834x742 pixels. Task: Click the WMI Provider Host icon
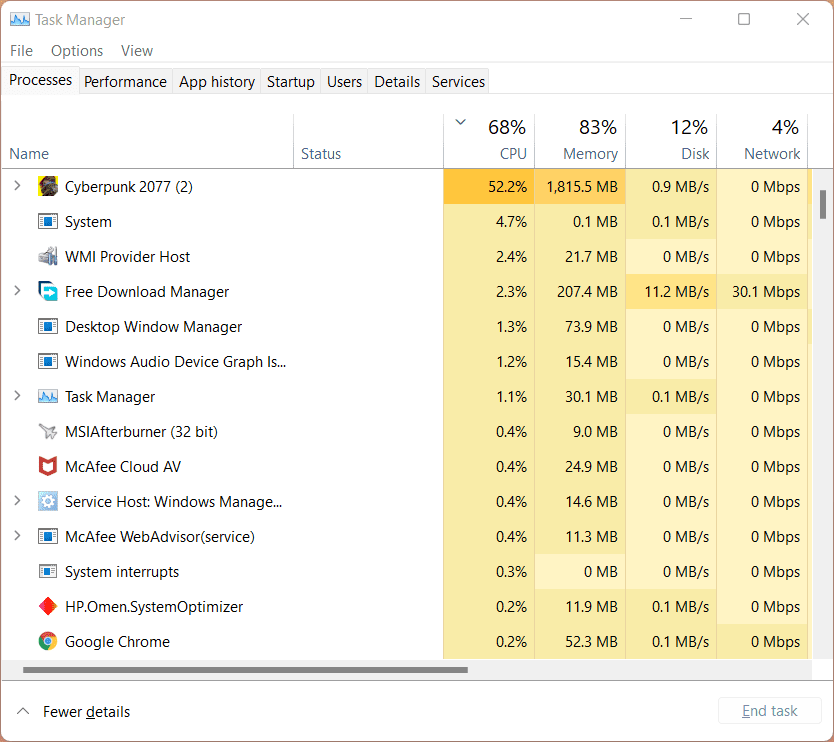[48, 256]
